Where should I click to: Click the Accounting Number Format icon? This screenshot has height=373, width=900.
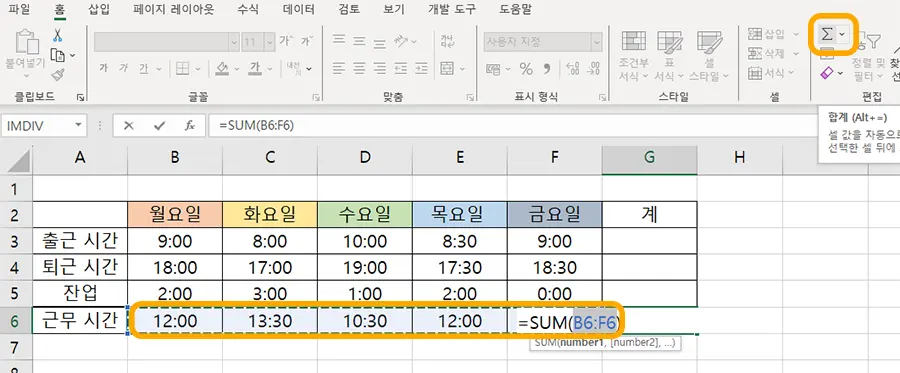(x=493, y=69)
